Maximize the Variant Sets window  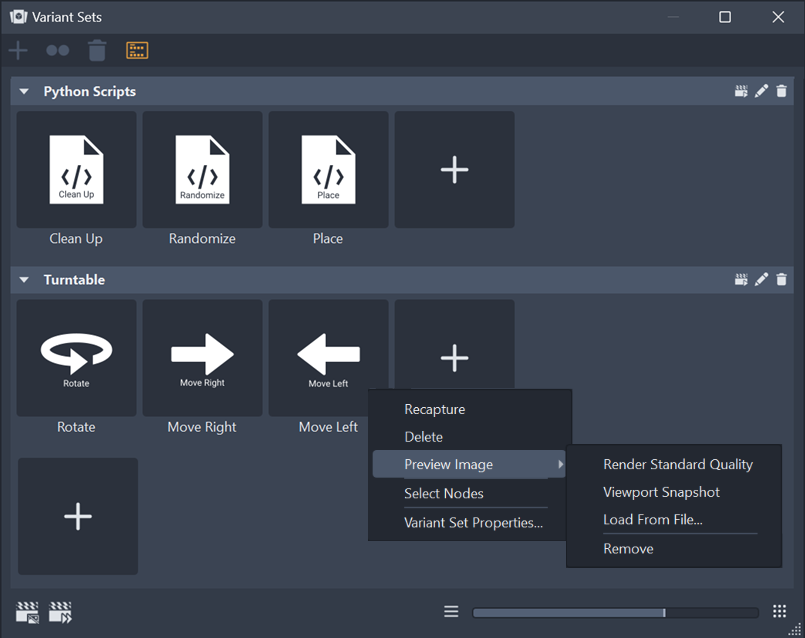pyautogui.click(x=725, y=17)
